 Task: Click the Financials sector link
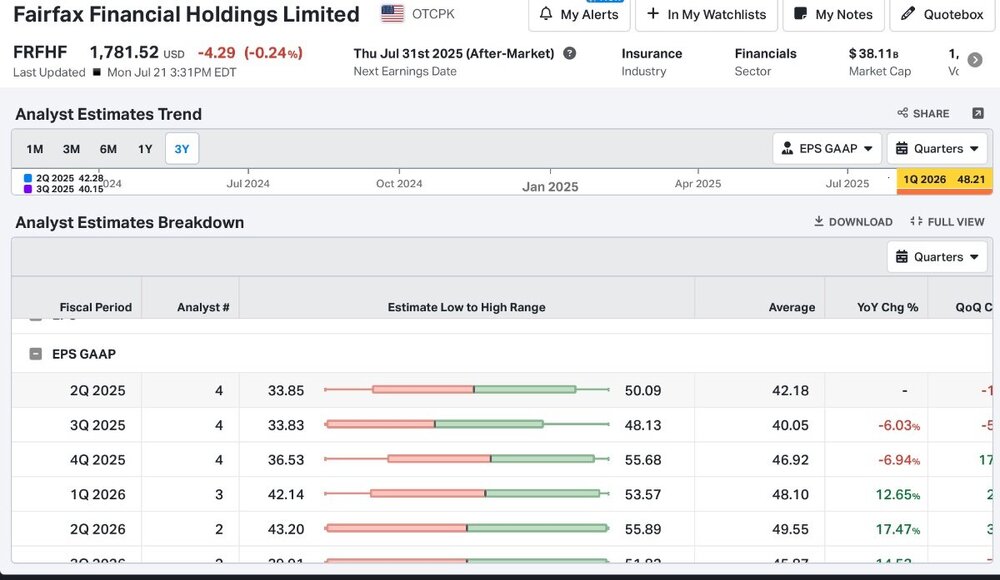click(765, 54)
